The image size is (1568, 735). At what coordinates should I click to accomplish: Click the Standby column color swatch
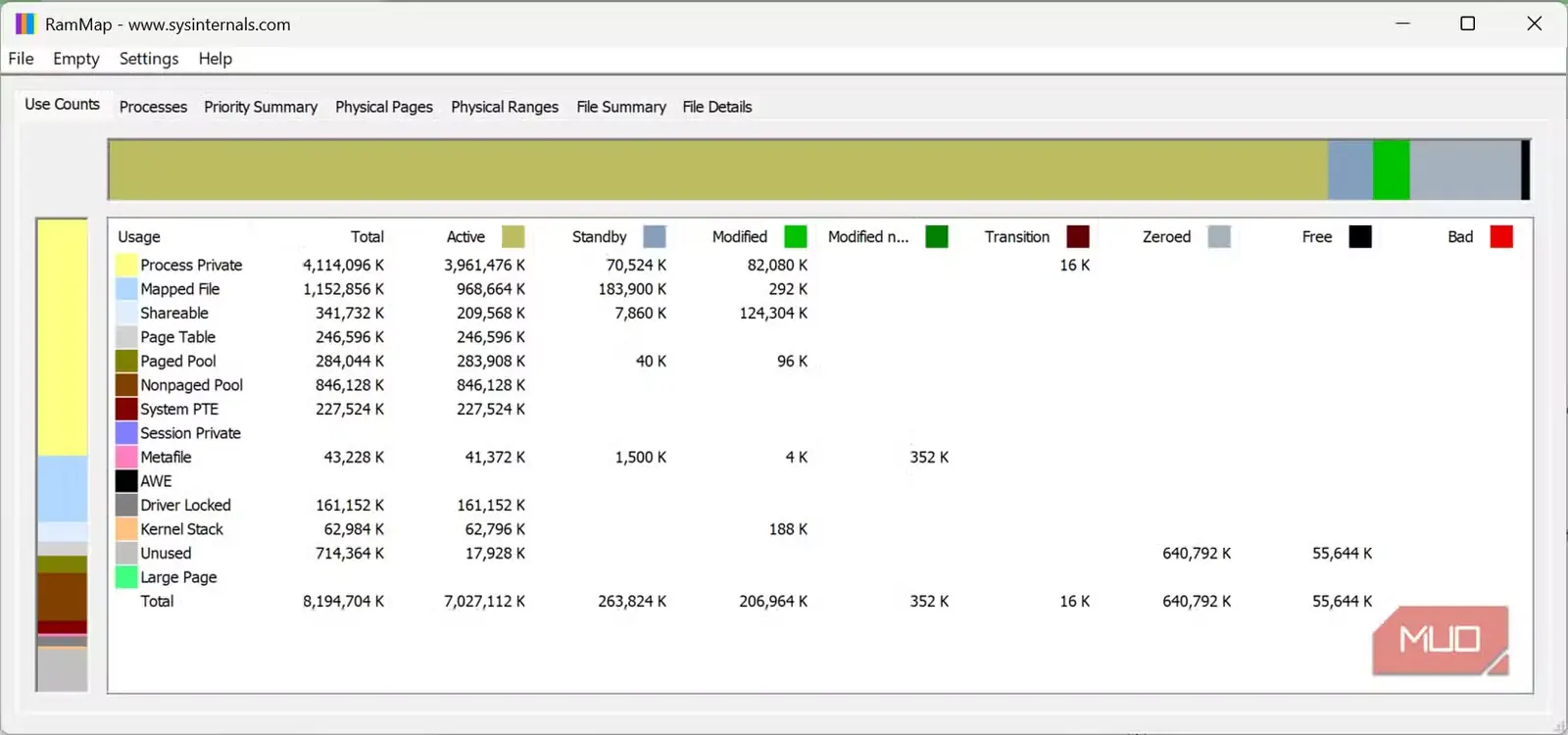(655, 236)
